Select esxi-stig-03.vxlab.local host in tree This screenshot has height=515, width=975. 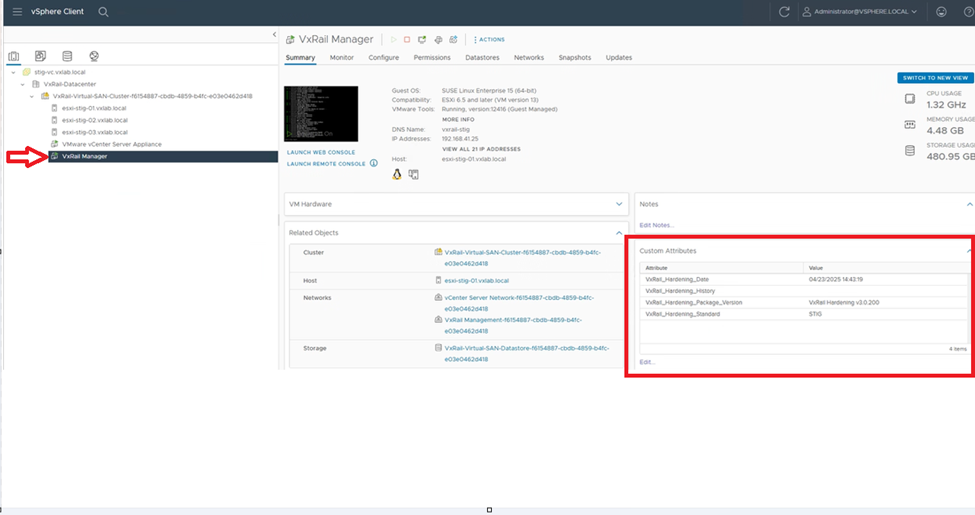(x=95, y=132)
